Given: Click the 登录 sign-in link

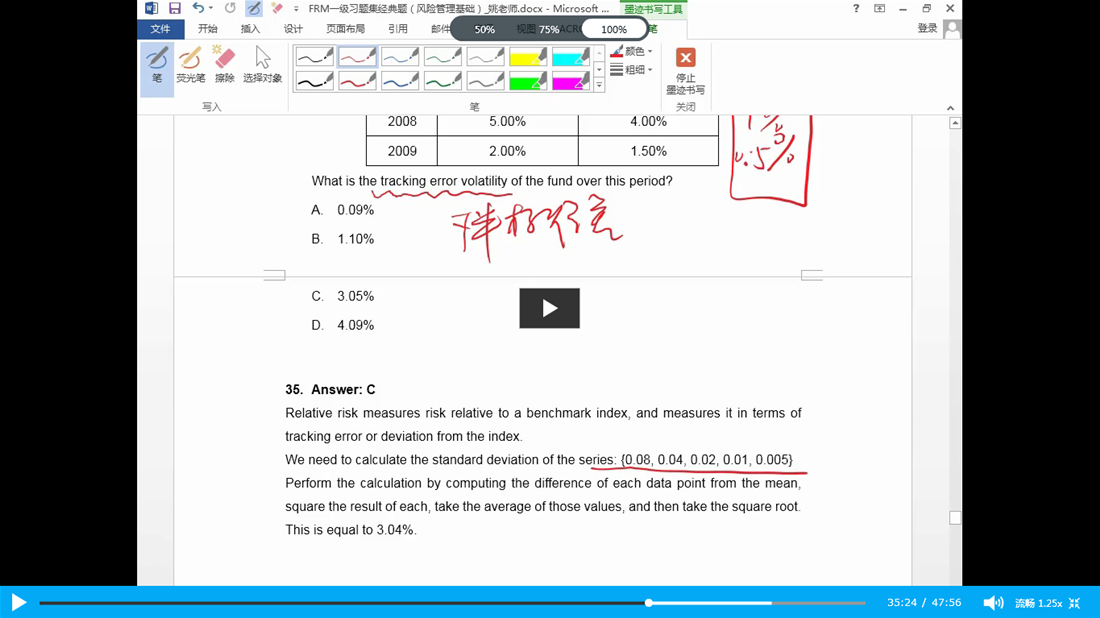Looking at the screenshot, I should [x=927, y=29].
